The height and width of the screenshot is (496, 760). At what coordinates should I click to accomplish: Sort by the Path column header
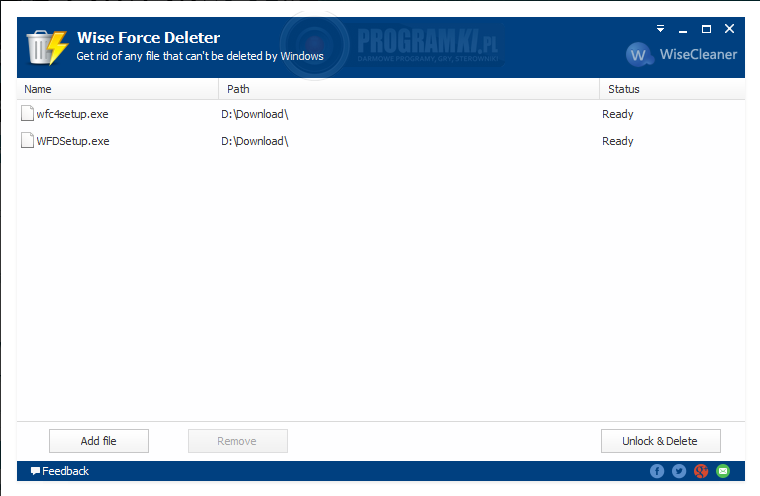pyautogui.click(x=409, y=89)
